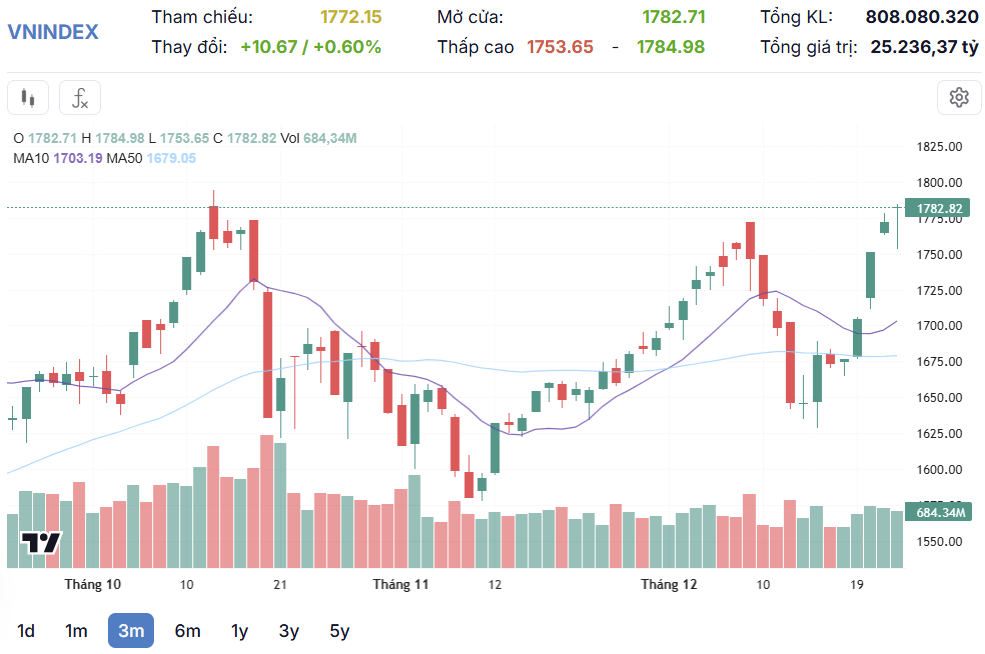
Task: Open chart settings gear
Action: tap(959, 98)
